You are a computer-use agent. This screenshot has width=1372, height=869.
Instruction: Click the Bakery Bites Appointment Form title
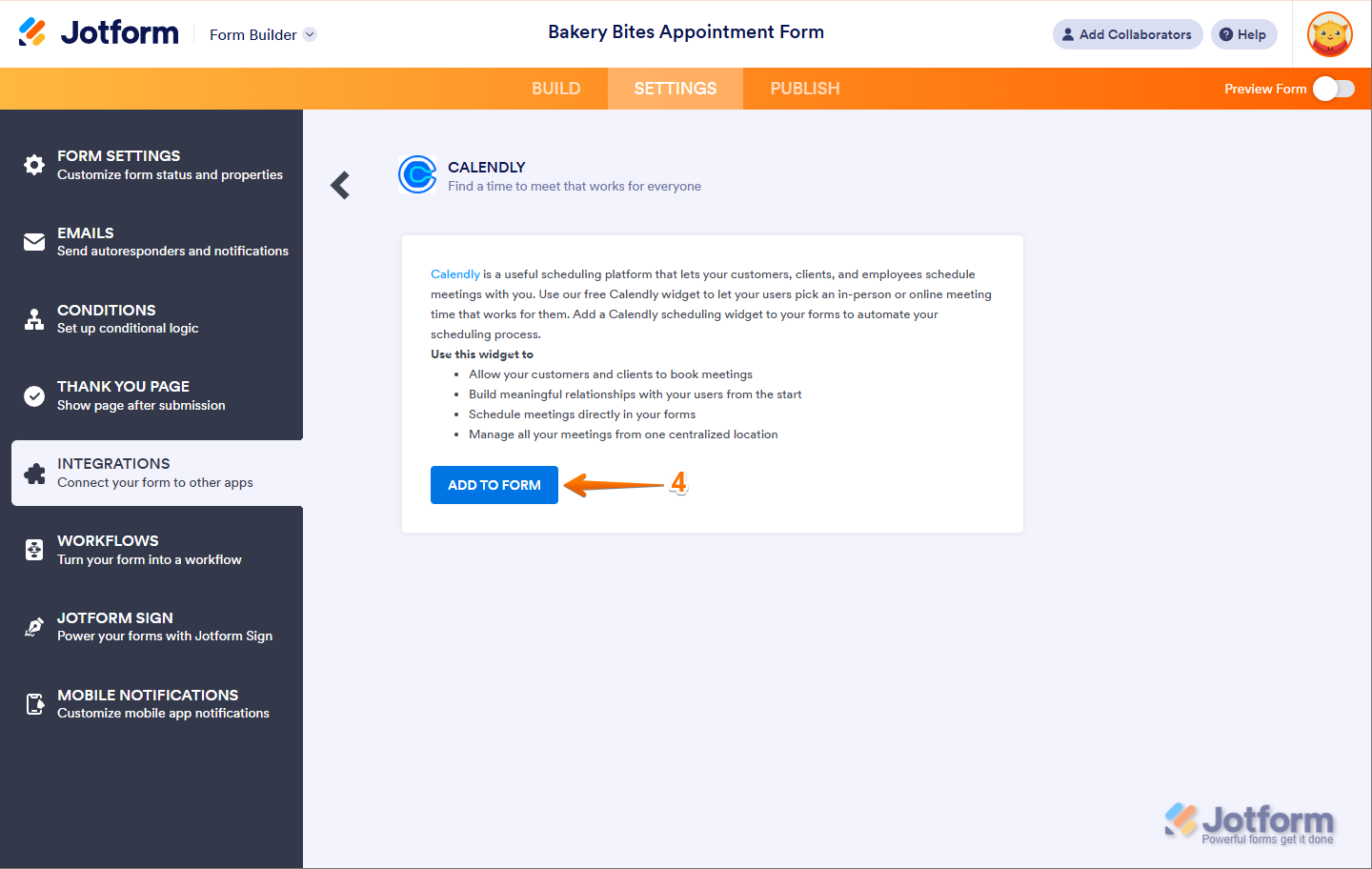coord(686,32)
